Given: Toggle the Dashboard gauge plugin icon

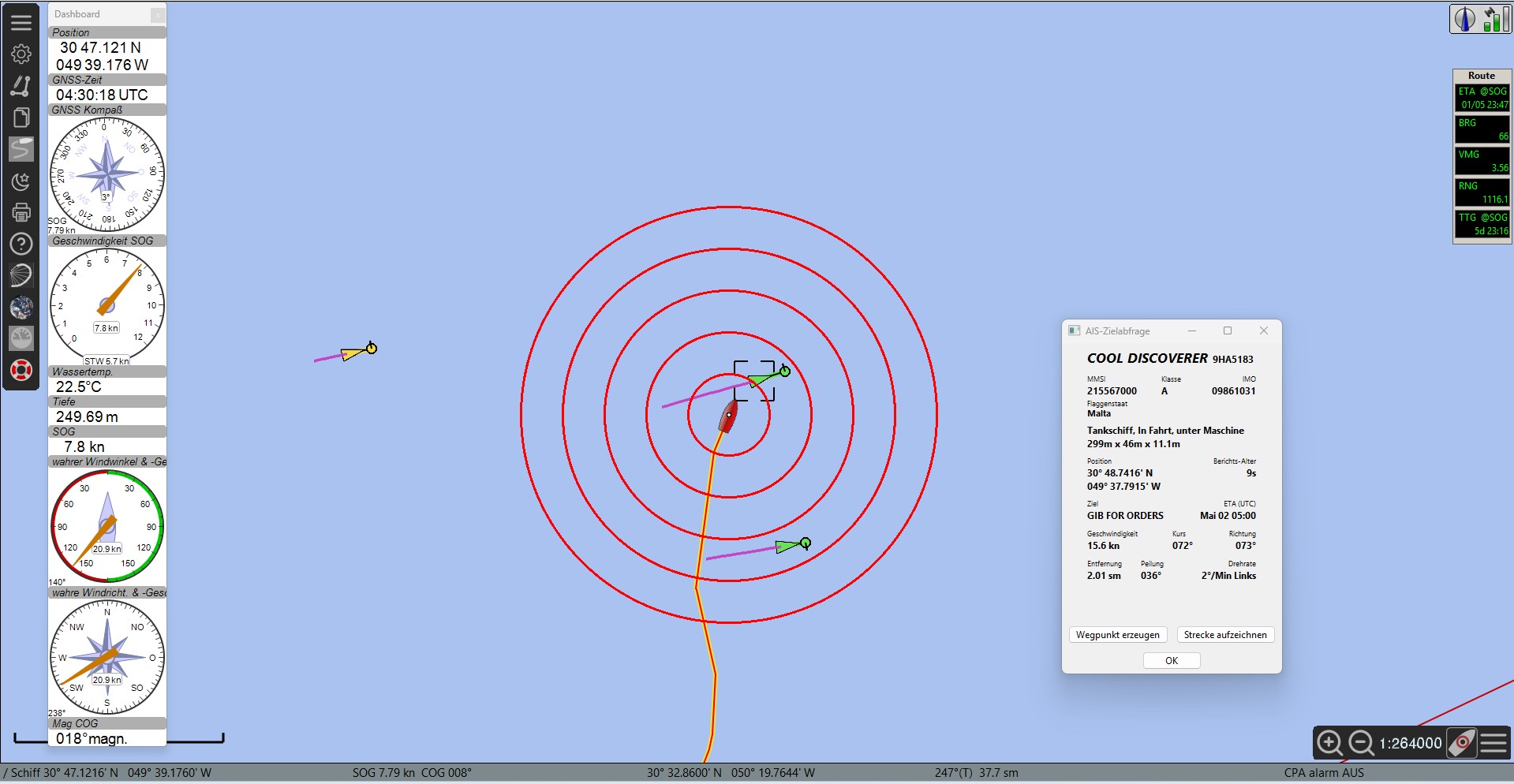Looking at the screenshot, I should coord(21,338).
